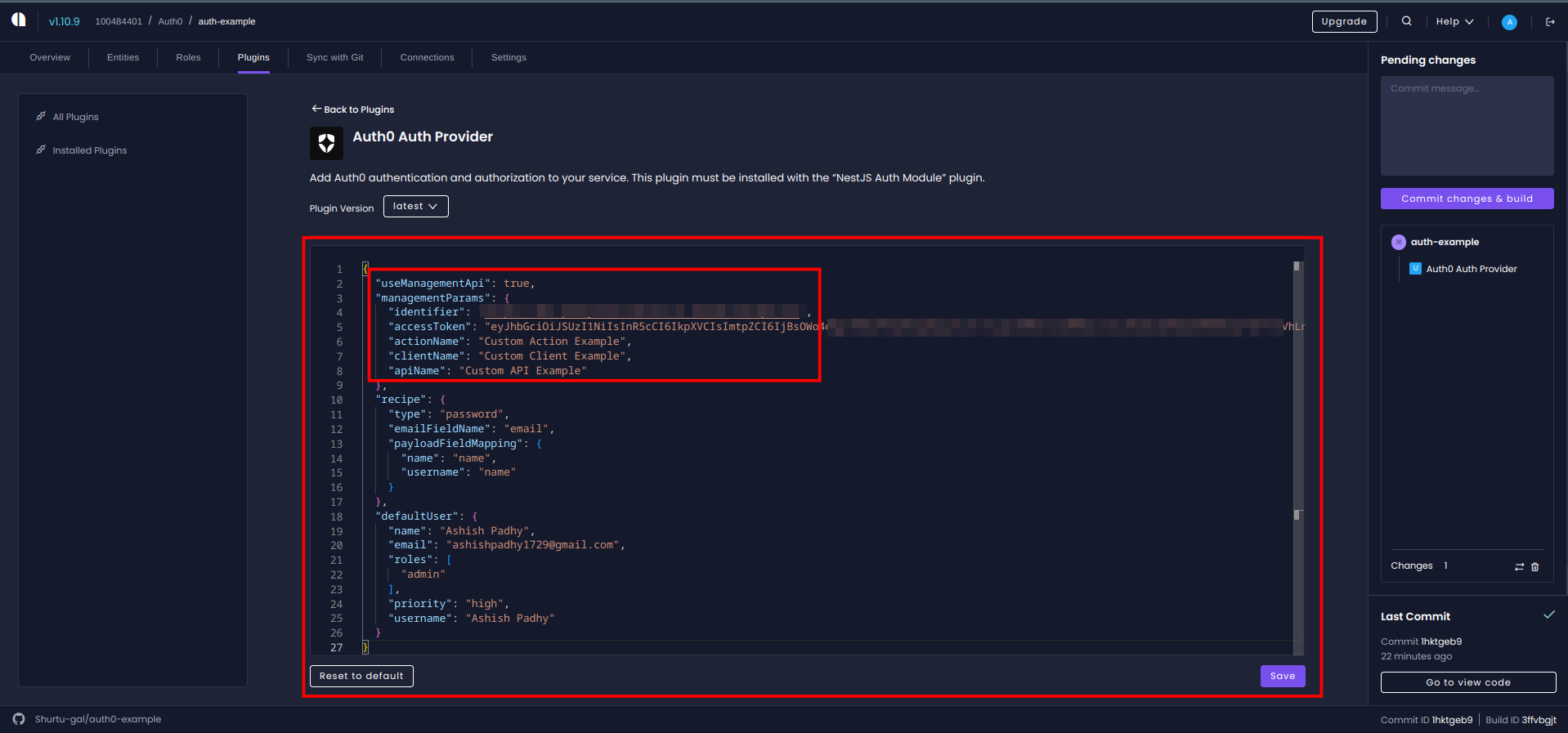
Task: Go to the Connections tab
Action: coord(427,57)
